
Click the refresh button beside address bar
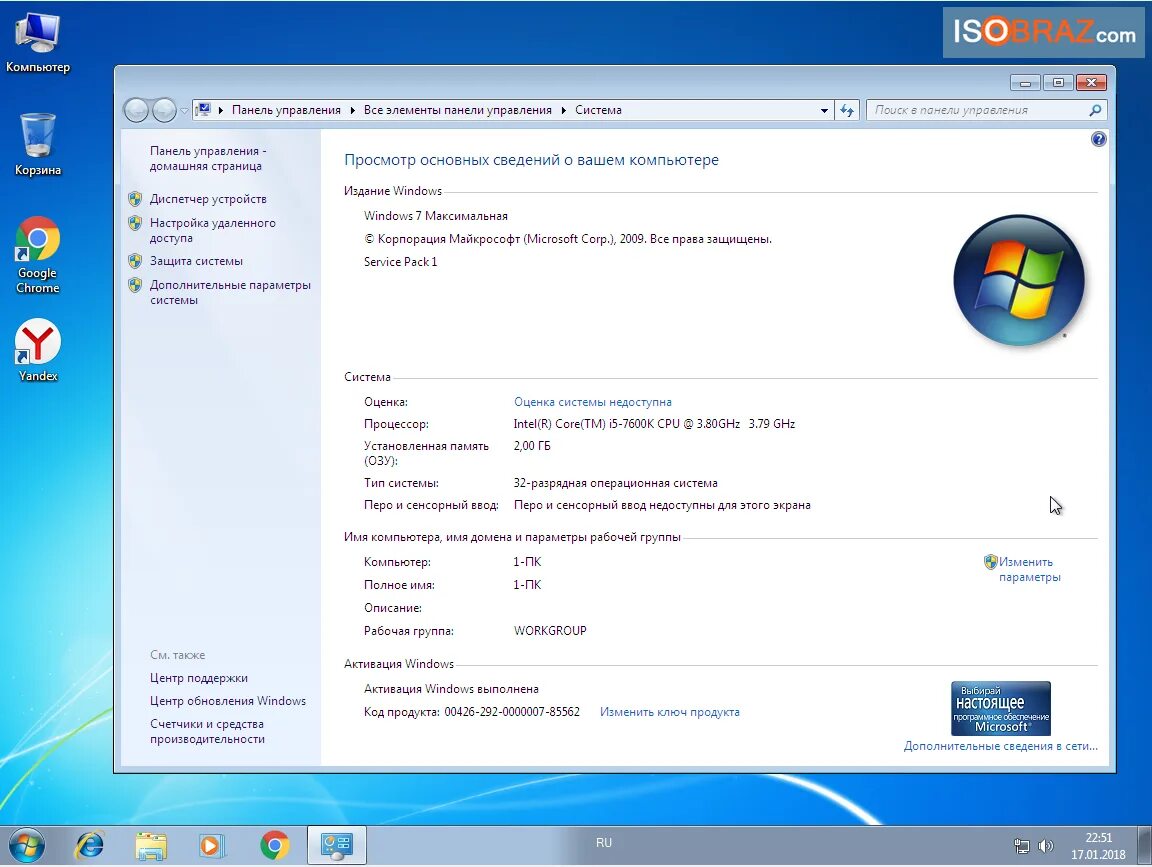coord(847,110)
